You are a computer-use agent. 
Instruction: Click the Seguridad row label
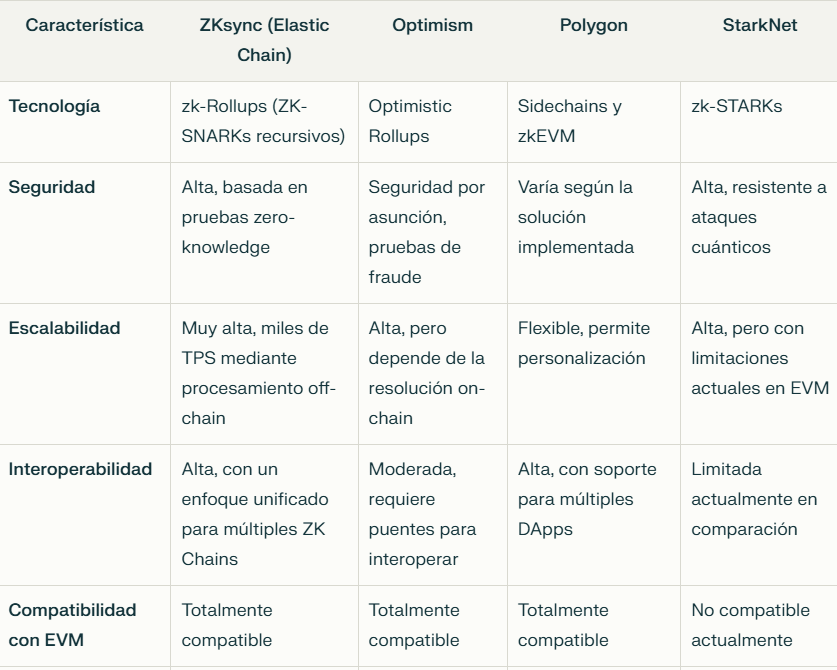click(x=51, y=188)
